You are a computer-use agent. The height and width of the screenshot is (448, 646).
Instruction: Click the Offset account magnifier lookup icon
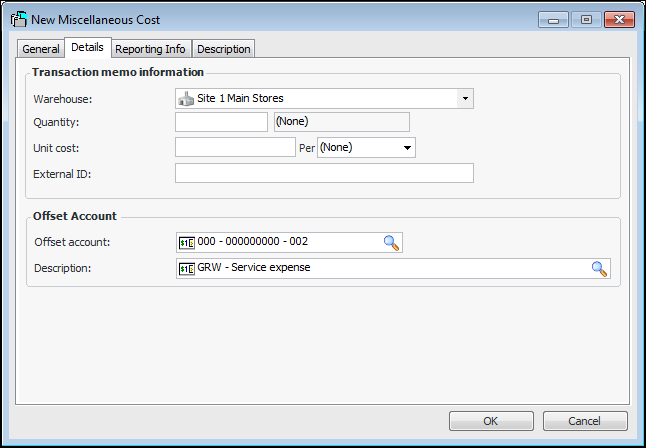click(x=392, y=242)
